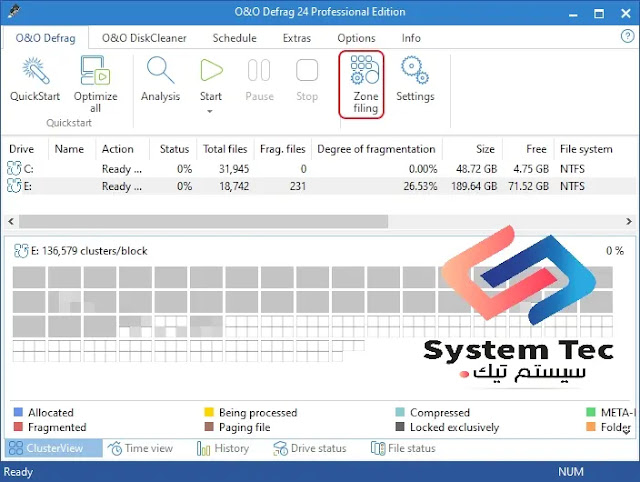Screen dimensions: 640x482
Task: Click the 189.64 GB size cell
Action: click(474, 186)
